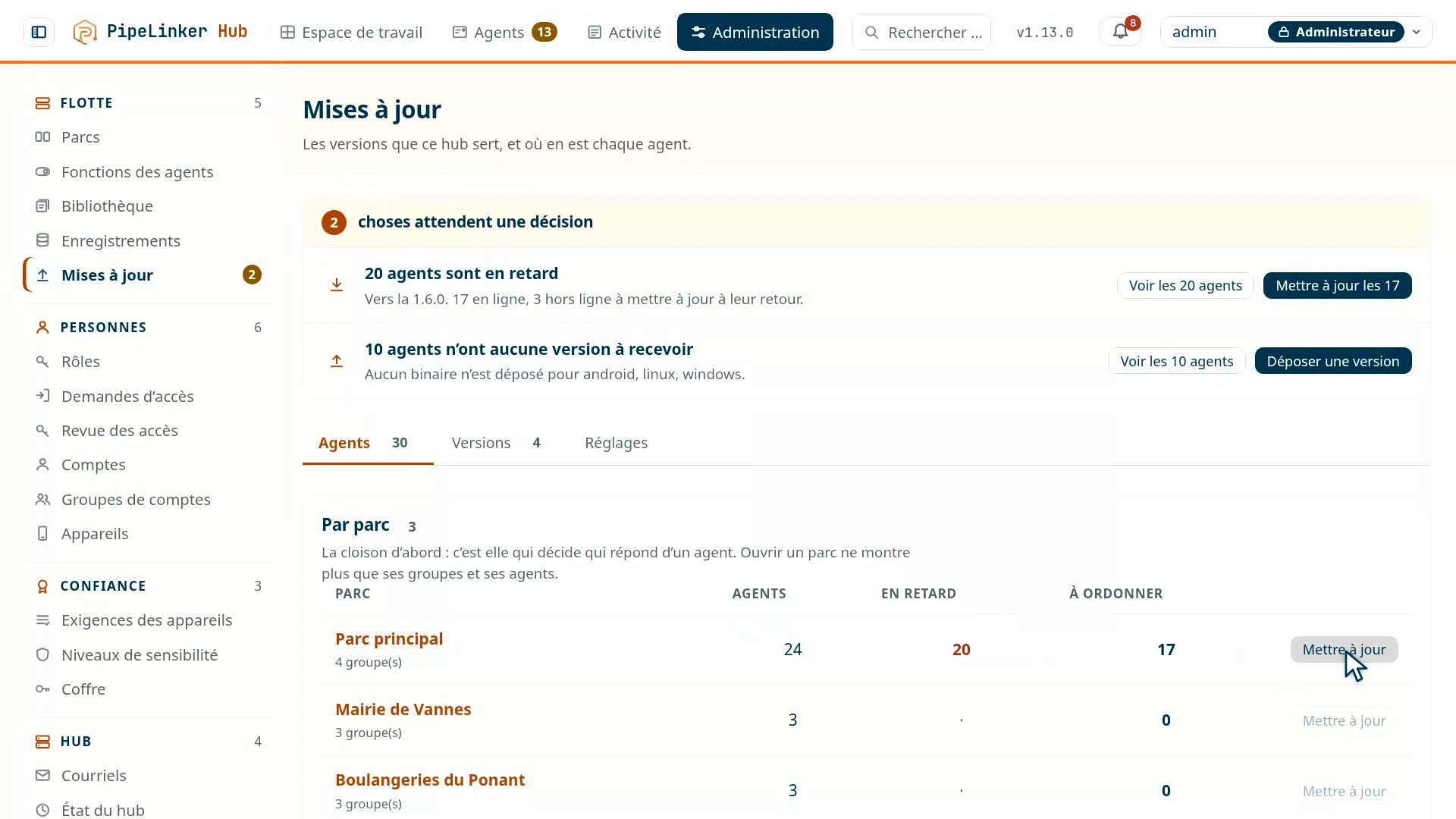1456x819 pixels.
Task: Toggle the sidebar panel icon
Action: pyautogui.click(x=39, y=32)
